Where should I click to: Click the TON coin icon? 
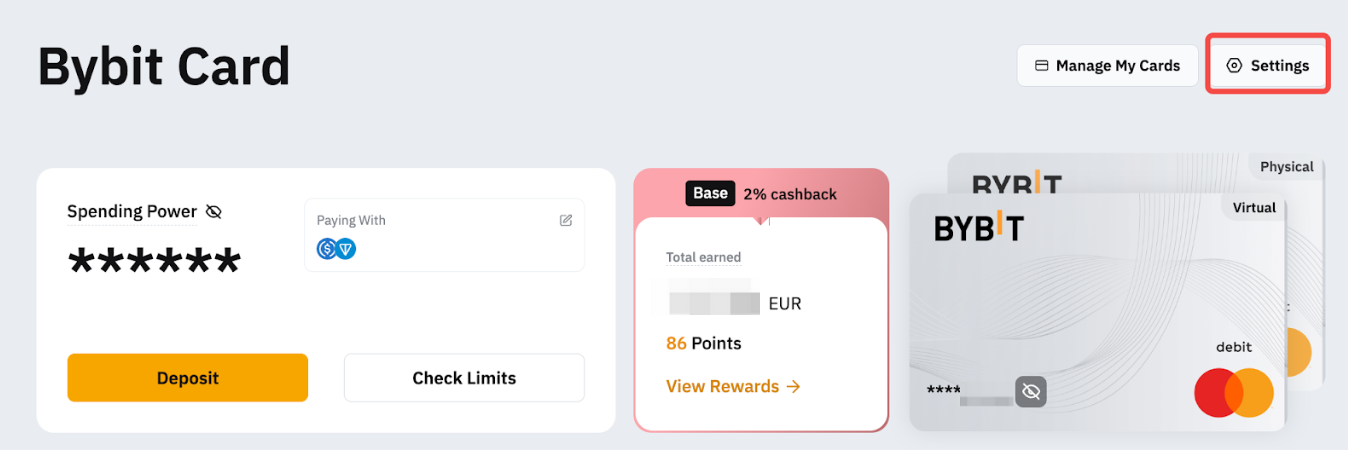(x=346, y=249)
